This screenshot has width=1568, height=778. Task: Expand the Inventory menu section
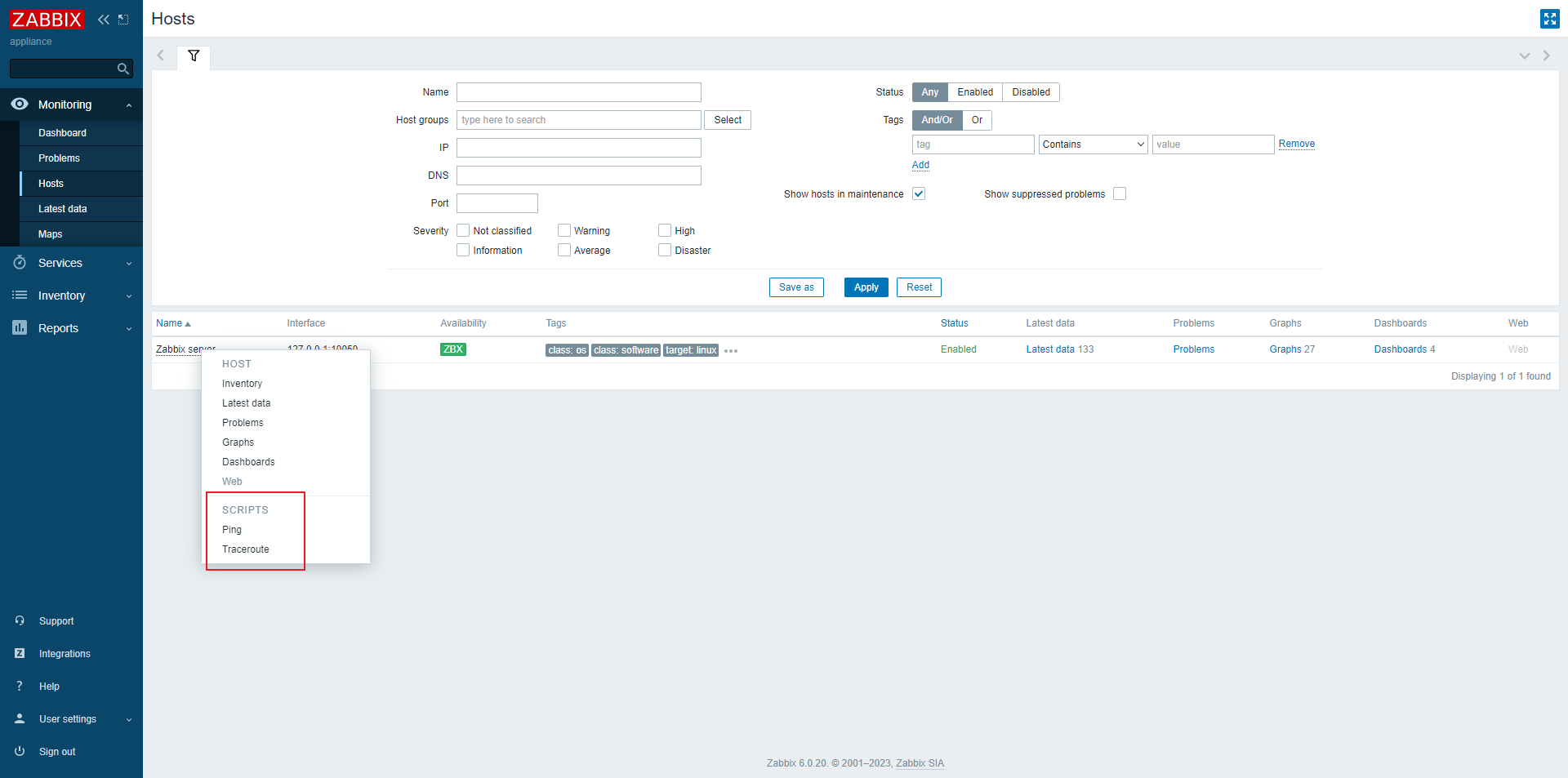tap(129, 296)
